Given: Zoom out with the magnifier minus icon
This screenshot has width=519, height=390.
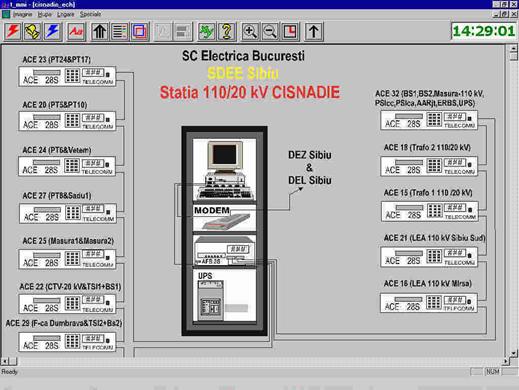Looking at the screenshot, I should [x=270, y=32].
